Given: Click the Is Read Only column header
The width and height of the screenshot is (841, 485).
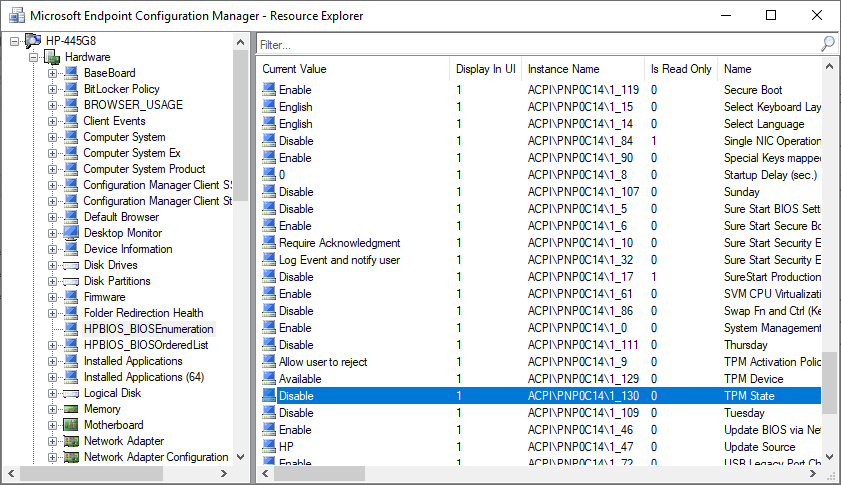Looking at the screenshot, I should [x=680, y=69].
